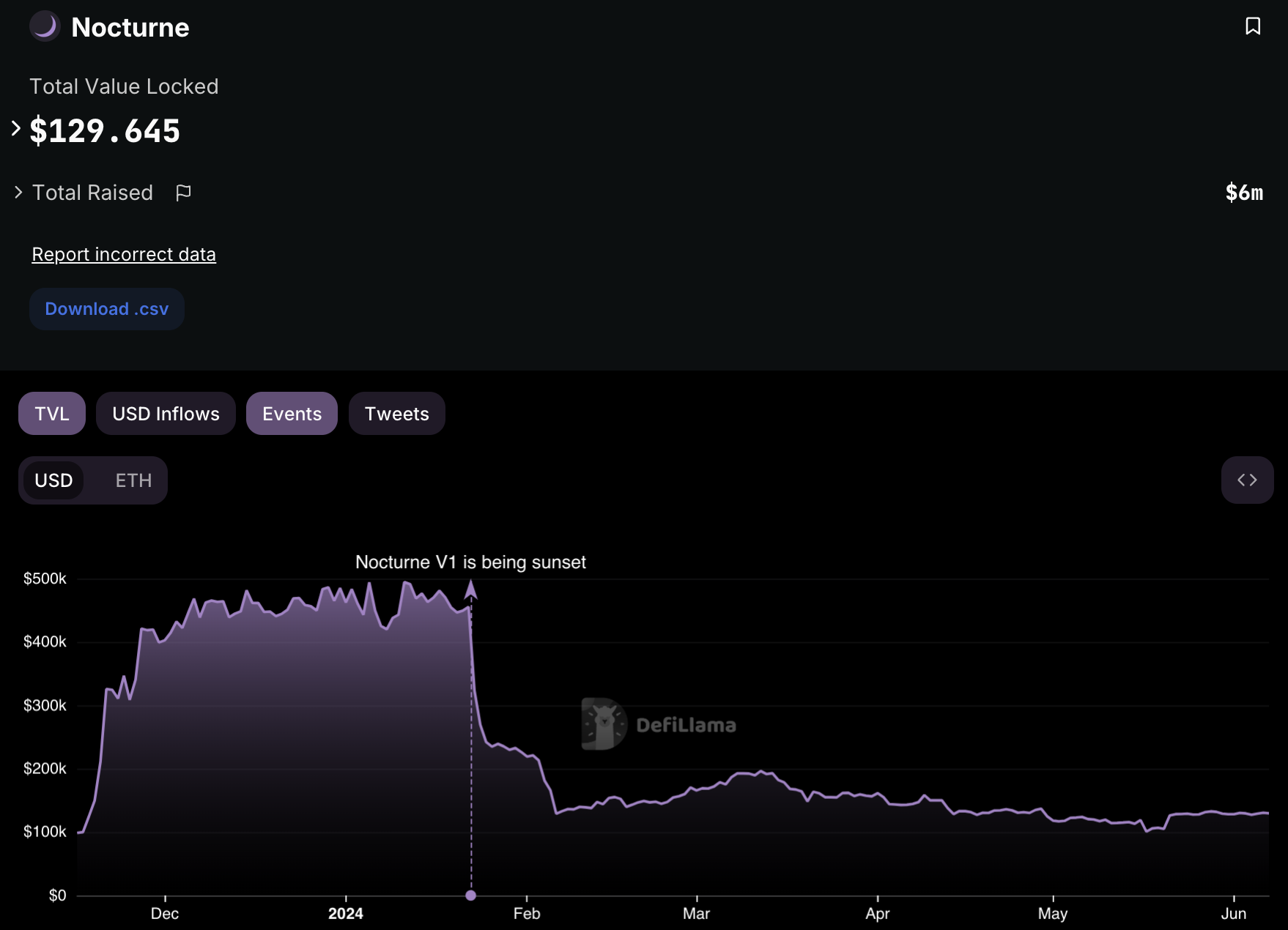Click the $0 y-axis label

point(57,895)
